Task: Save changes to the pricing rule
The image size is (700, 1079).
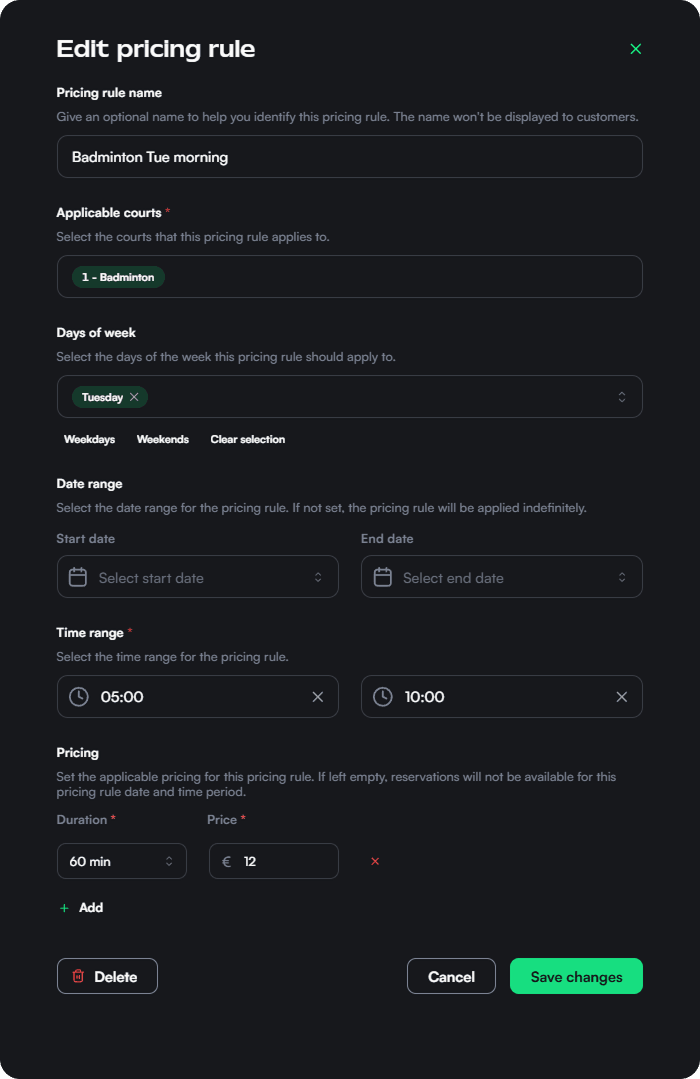Action: pyautogui.click(x=576, y=975)
